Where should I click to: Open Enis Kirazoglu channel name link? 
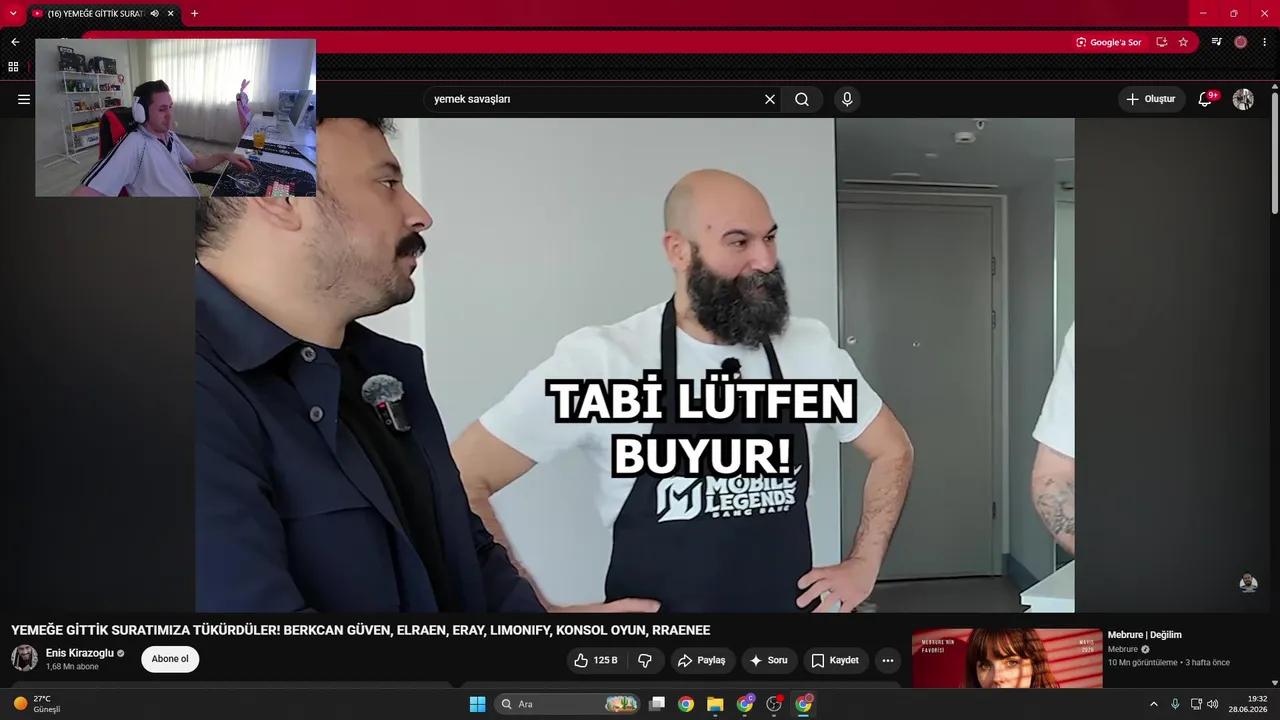[x=80, y=653]
